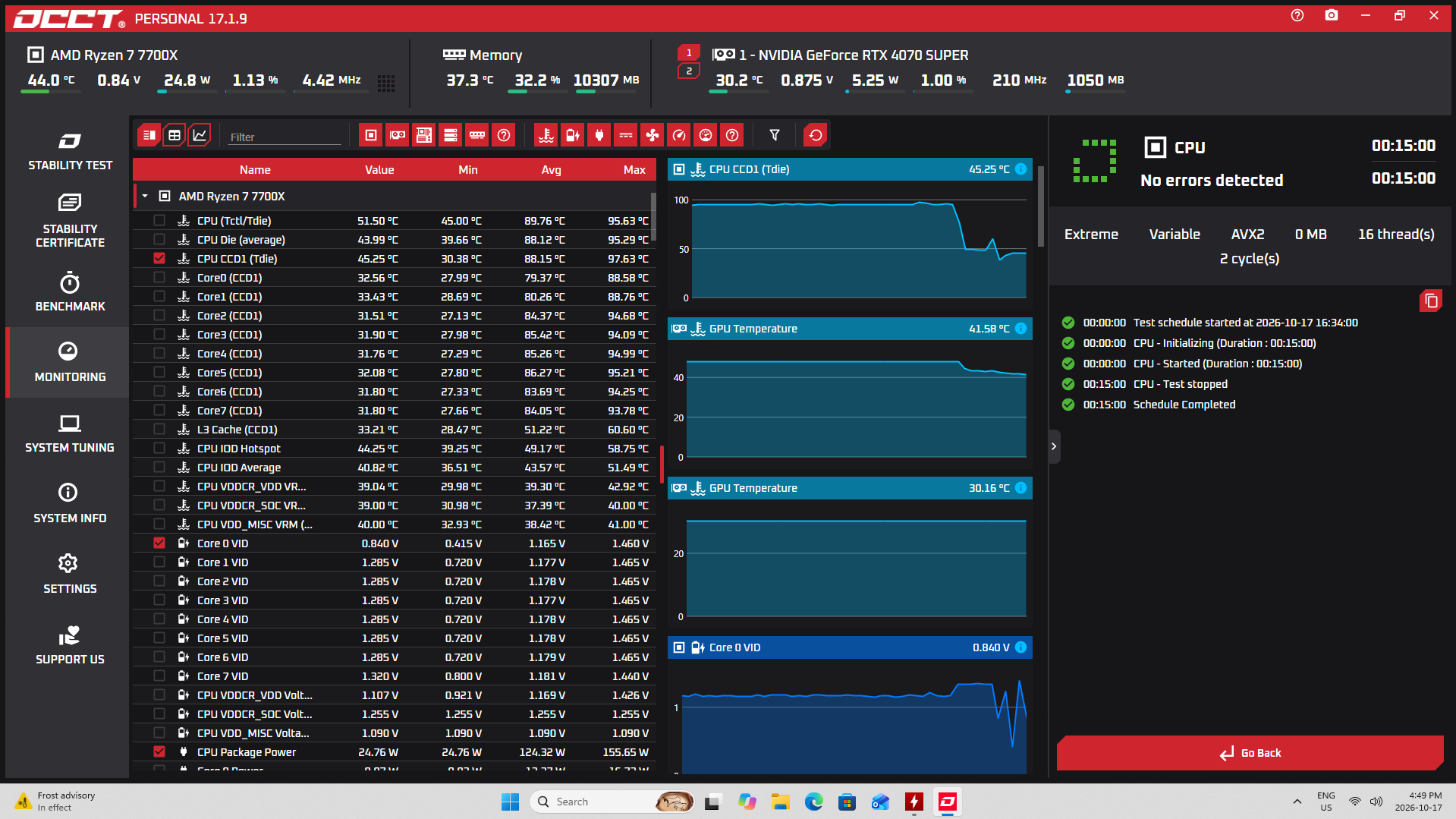The image size is (1456, 819).
Task: Toggle the fan sensor type filter
Action: pyautogui.click(x=653, y=136)
